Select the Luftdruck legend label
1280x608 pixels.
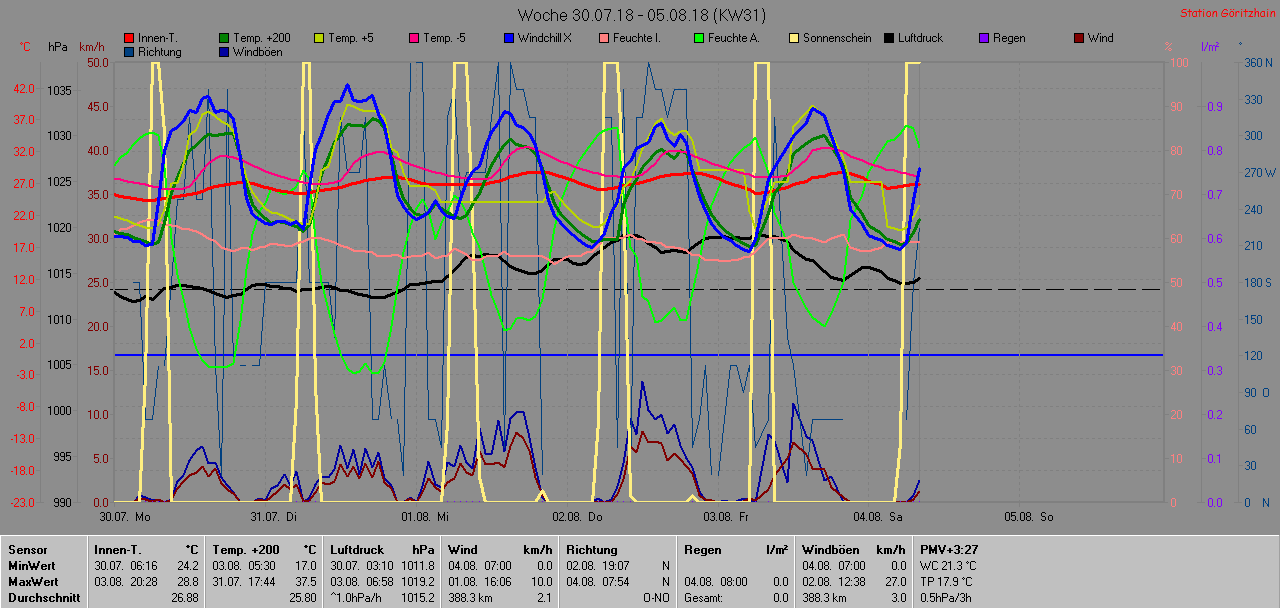point(921,38)
